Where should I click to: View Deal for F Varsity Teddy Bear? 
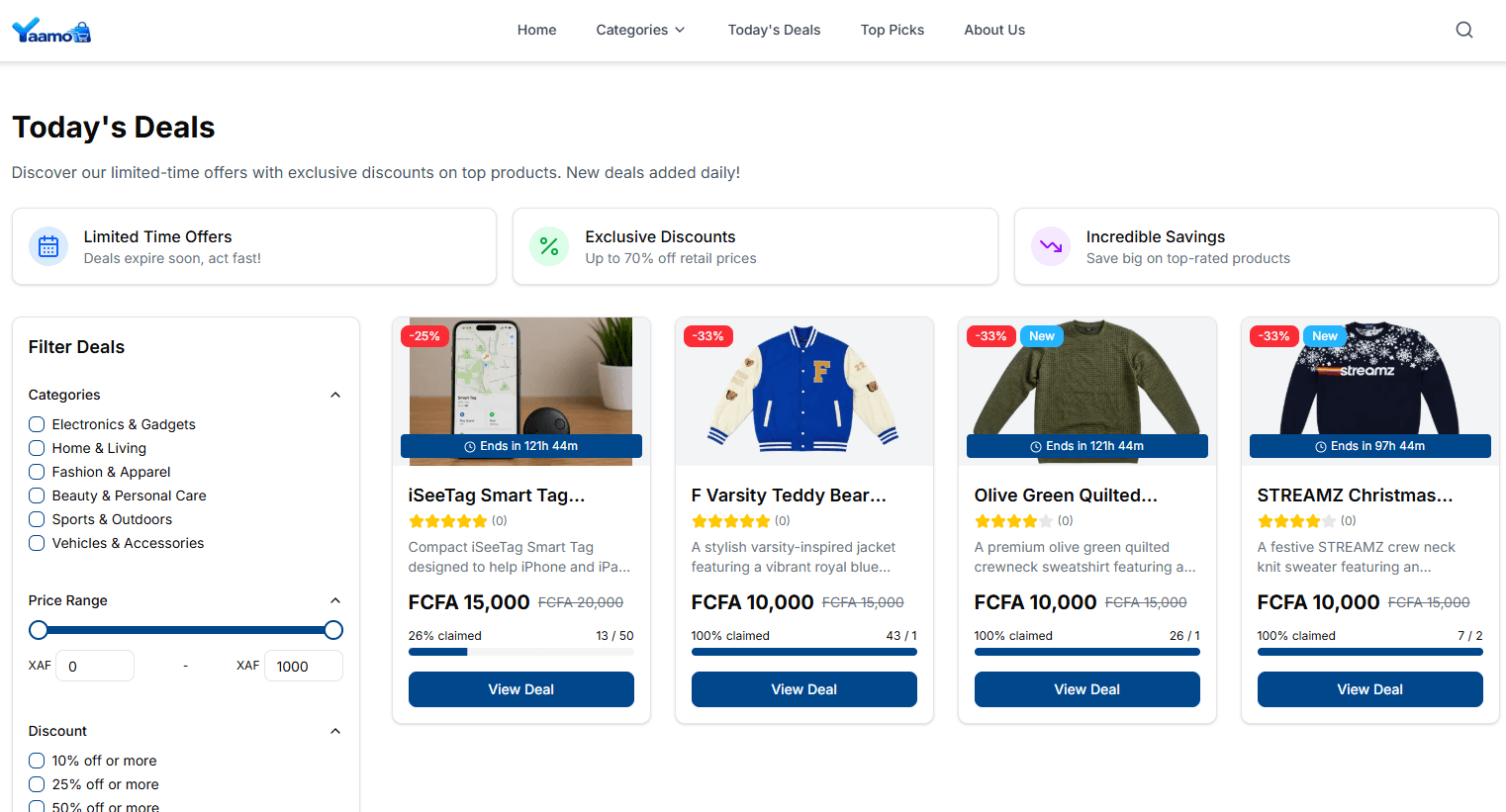(804, 689)
